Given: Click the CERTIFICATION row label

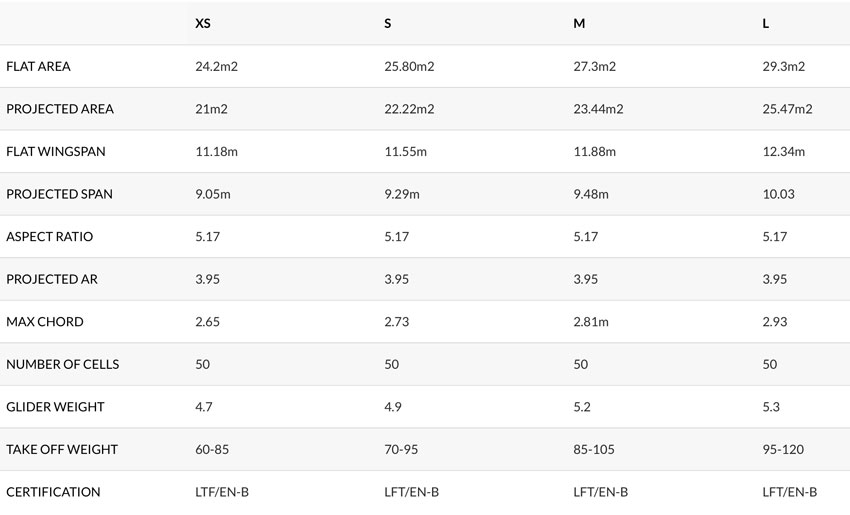Looking at the screenshot, I should (x=53, y=492).
